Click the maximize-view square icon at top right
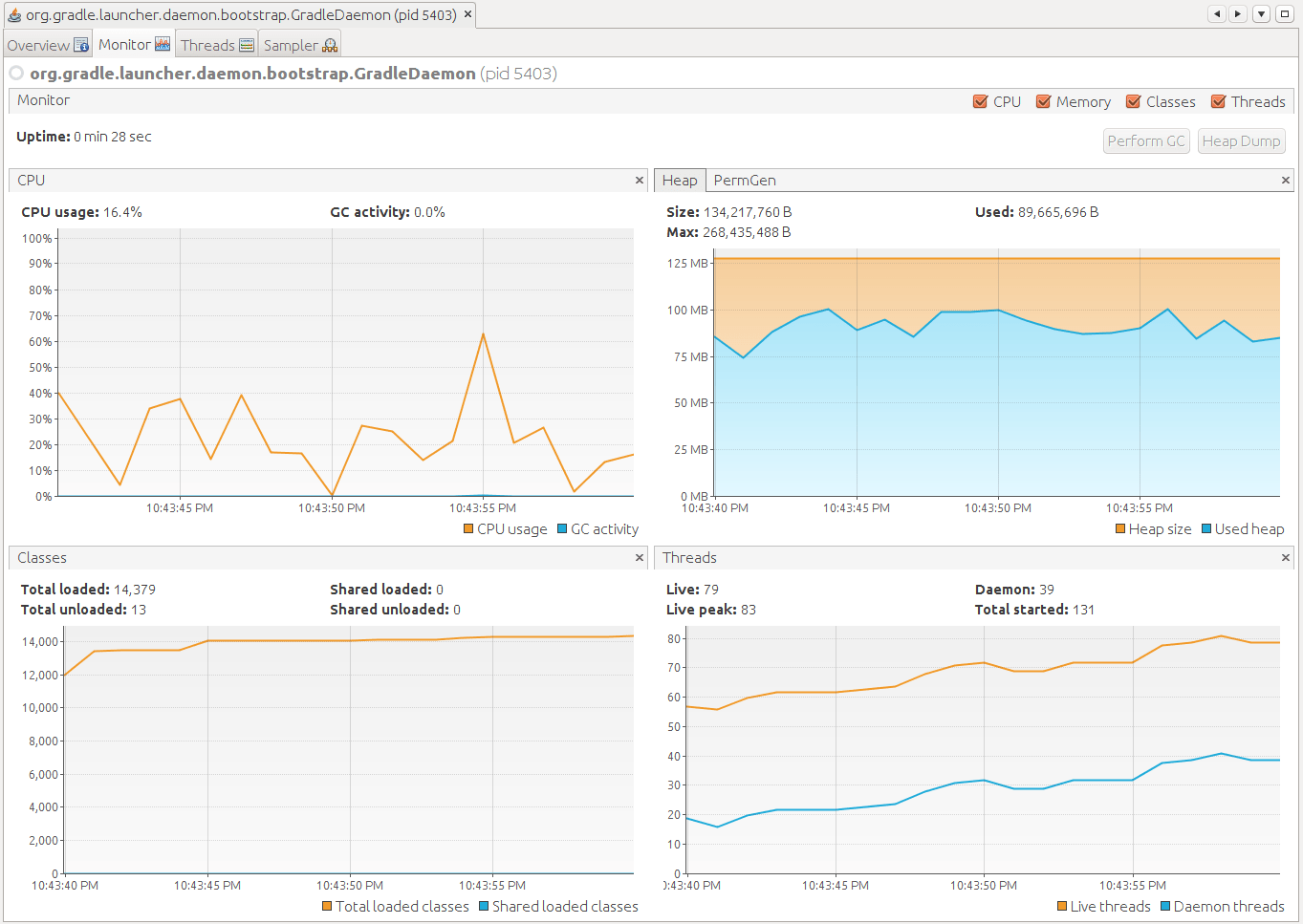 (1284, 13)
